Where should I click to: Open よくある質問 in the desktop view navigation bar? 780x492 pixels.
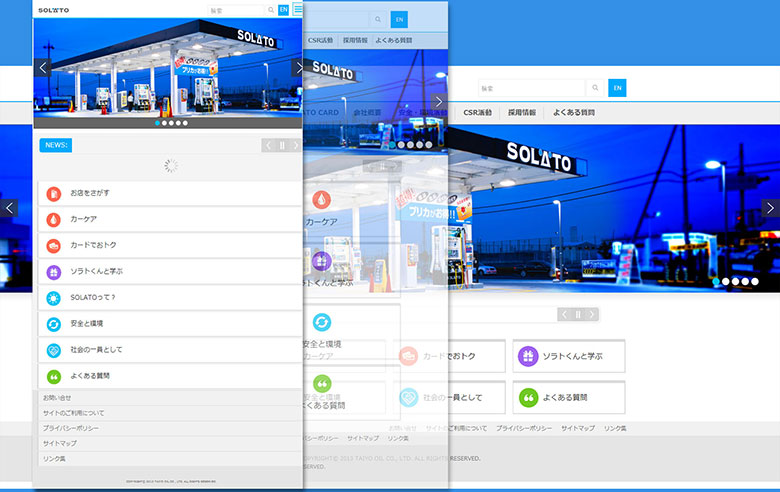pos(574,113)
